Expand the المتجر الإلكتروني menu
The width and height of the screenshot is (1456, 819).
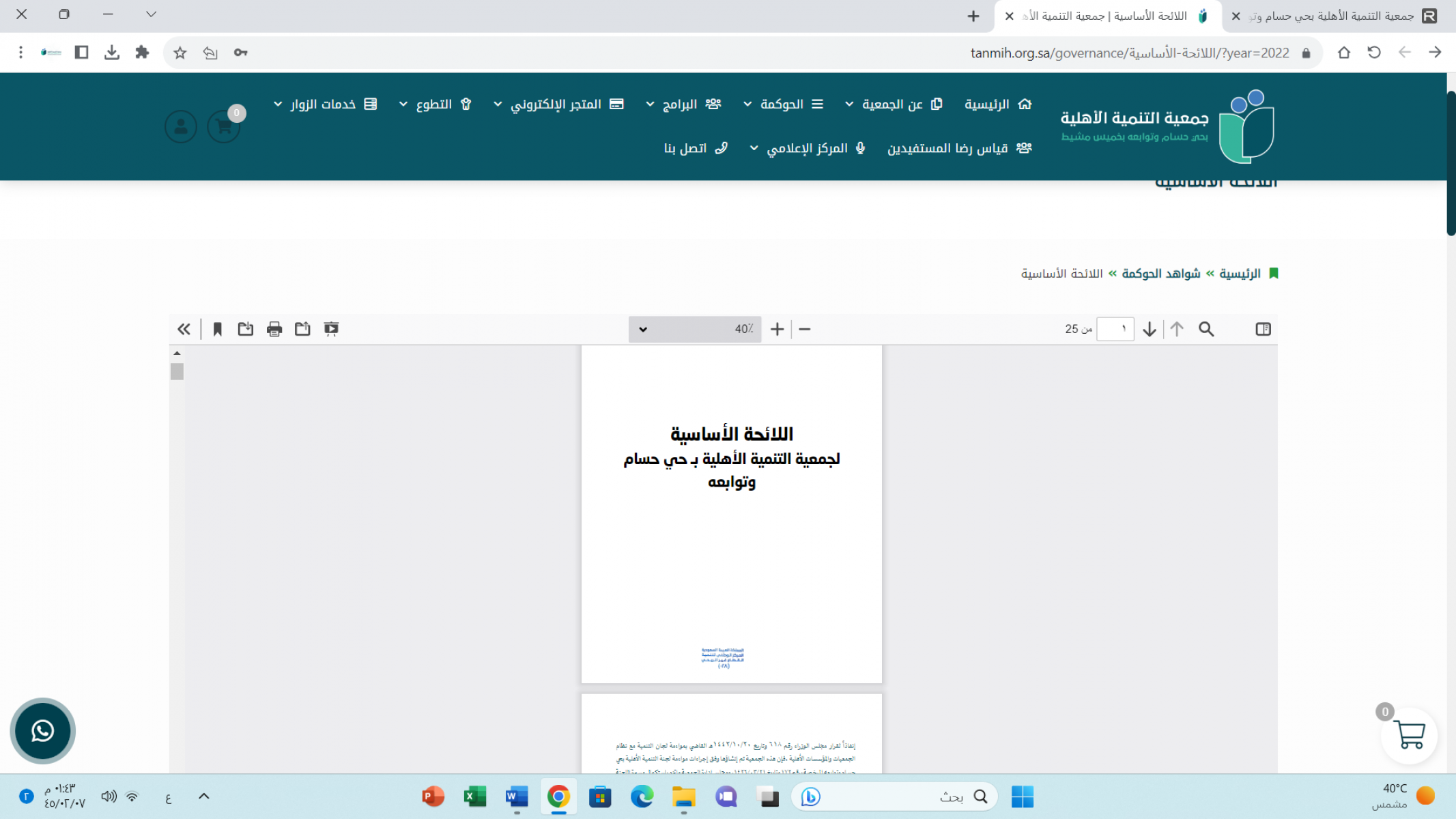click(x=559, y=104)
